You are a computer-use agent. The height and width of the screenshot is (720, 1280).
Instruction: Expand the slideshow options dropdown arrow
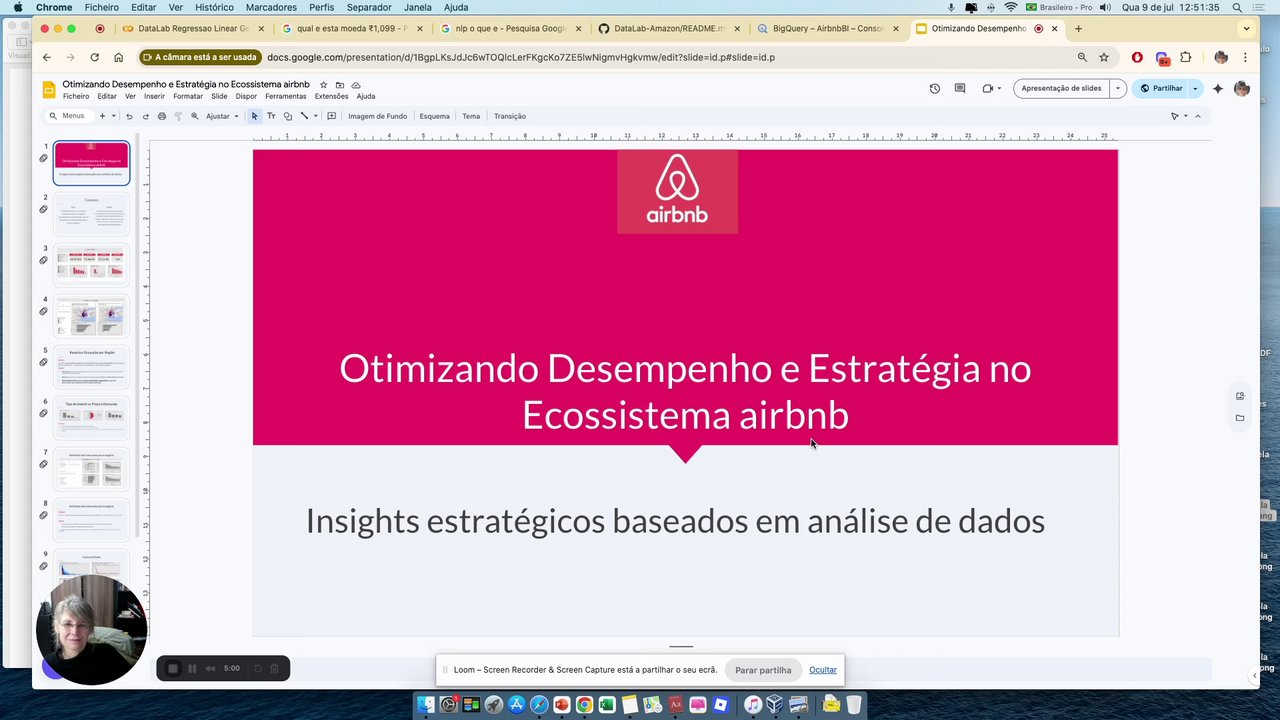(1117, 88)
